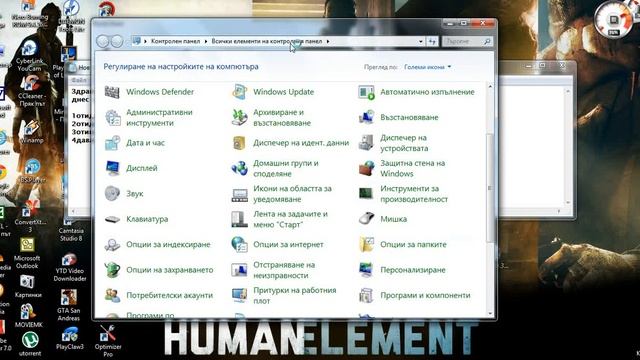
Task: Select GTA San Andreas desktop icon
Action: [69, 305]
